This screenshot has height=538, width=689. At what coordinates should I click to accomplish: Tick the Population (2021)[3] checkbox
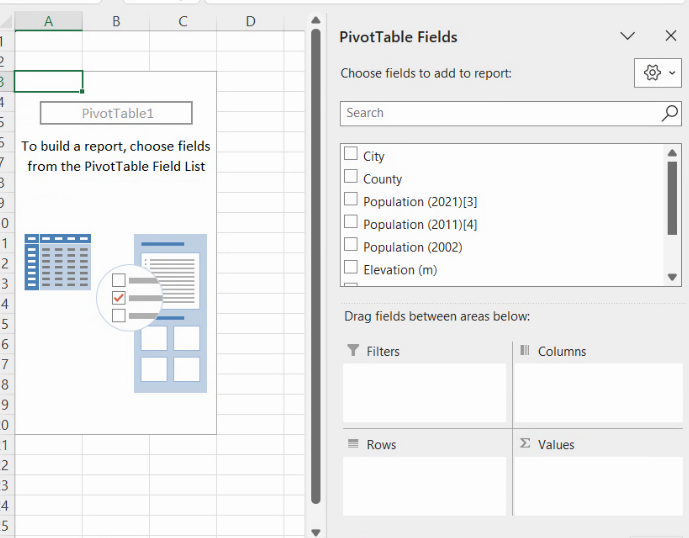[x=351, y=200]
